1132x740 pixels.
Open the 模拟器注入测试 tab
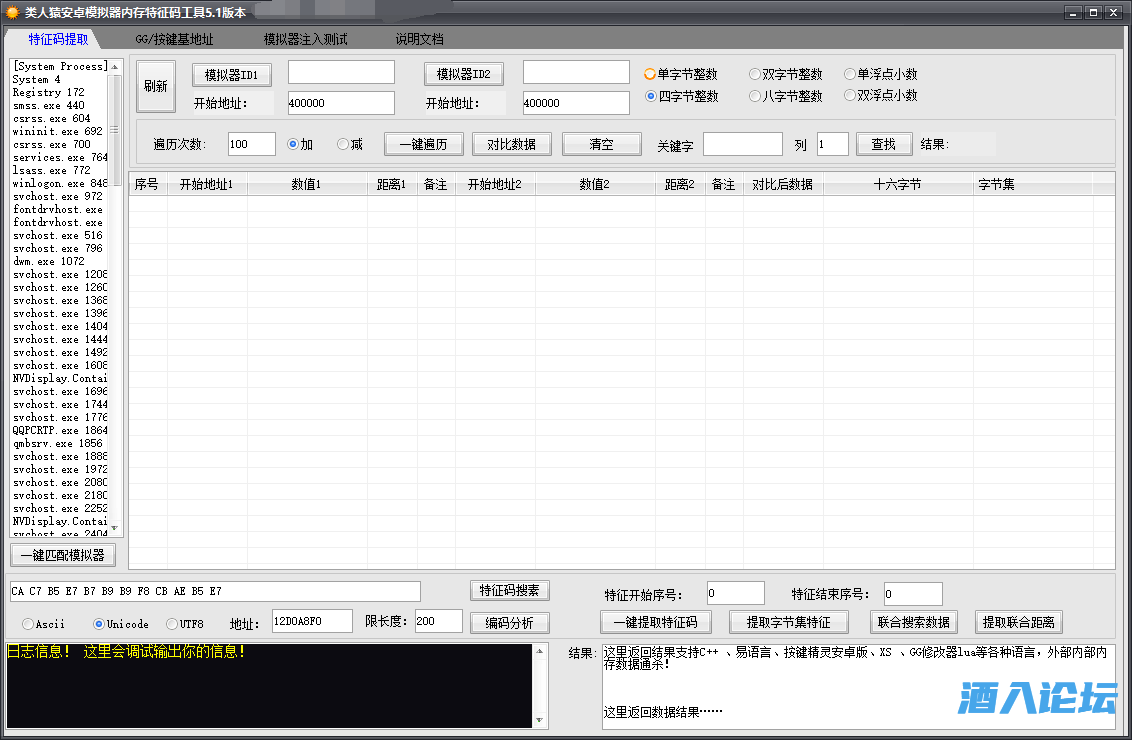tap(305, 40)
